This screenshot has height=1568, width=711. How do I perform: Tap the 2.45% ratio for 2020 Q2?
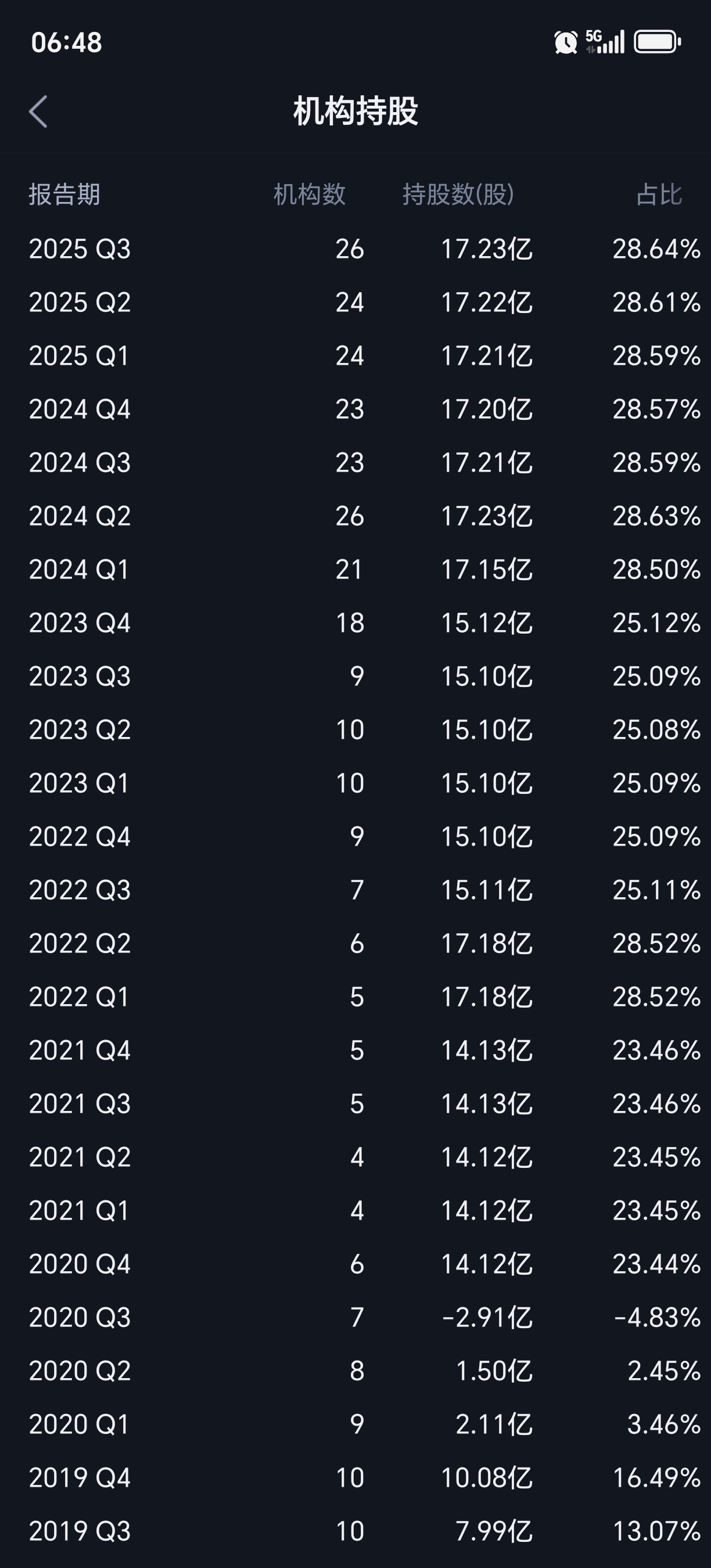663,1371
